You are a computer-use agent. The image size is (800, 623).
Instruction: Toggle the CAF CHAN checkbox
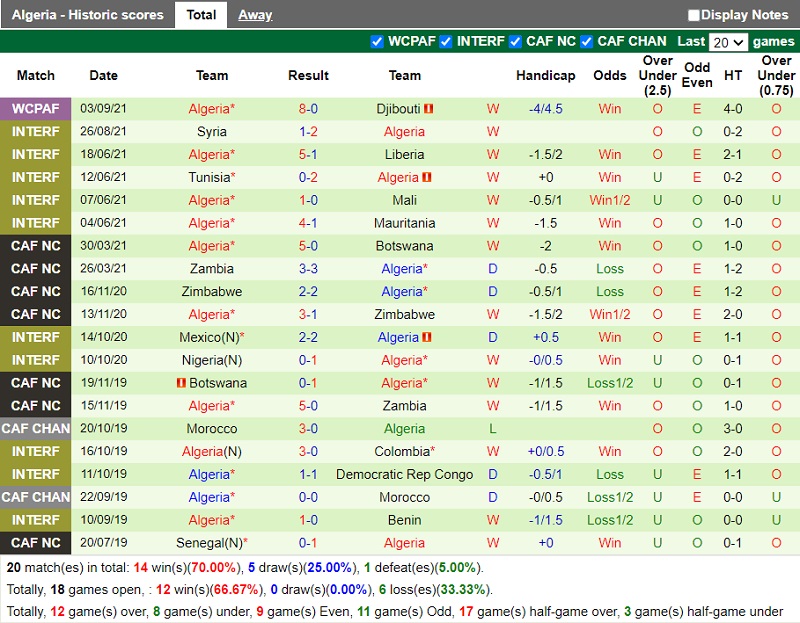[x=586, y=42]
